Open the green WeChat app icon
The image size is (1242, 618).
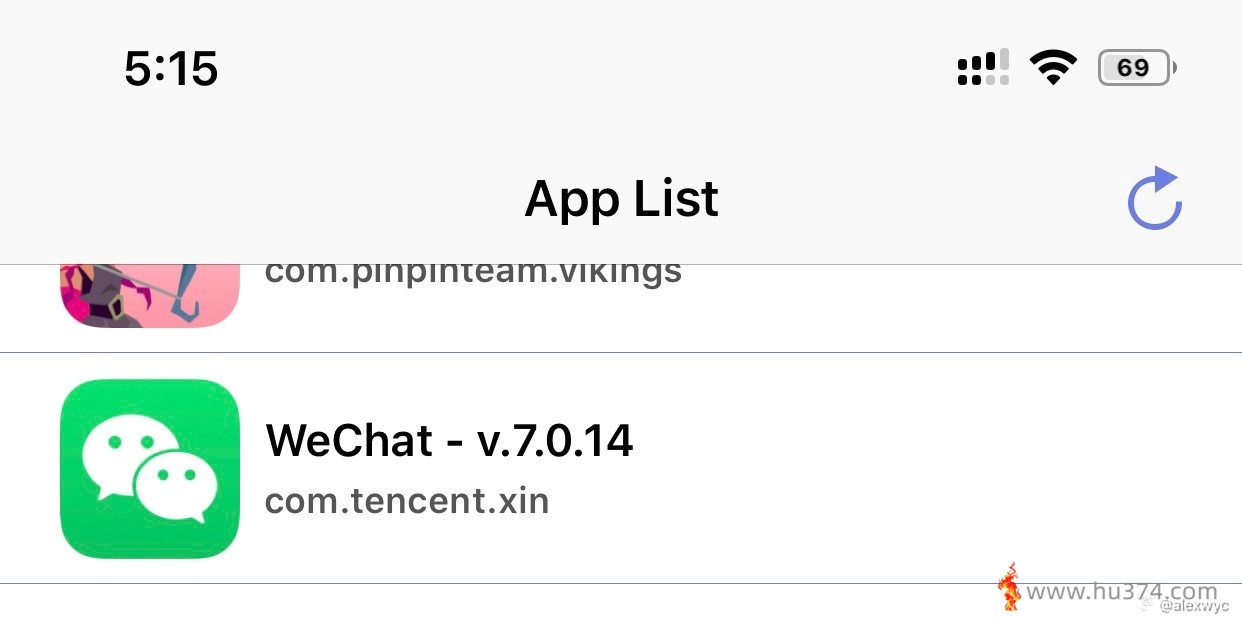click(x=151, y=468)
